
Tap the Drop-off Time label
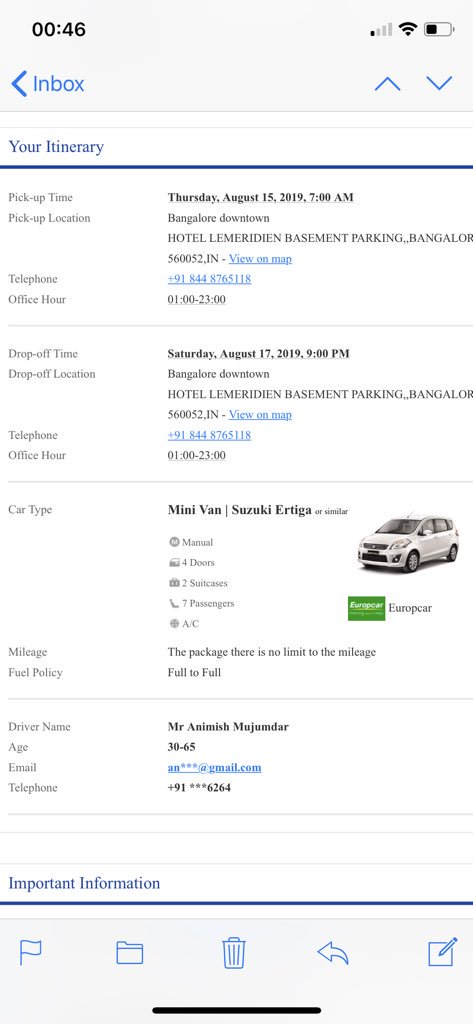[x=43, y=354]
